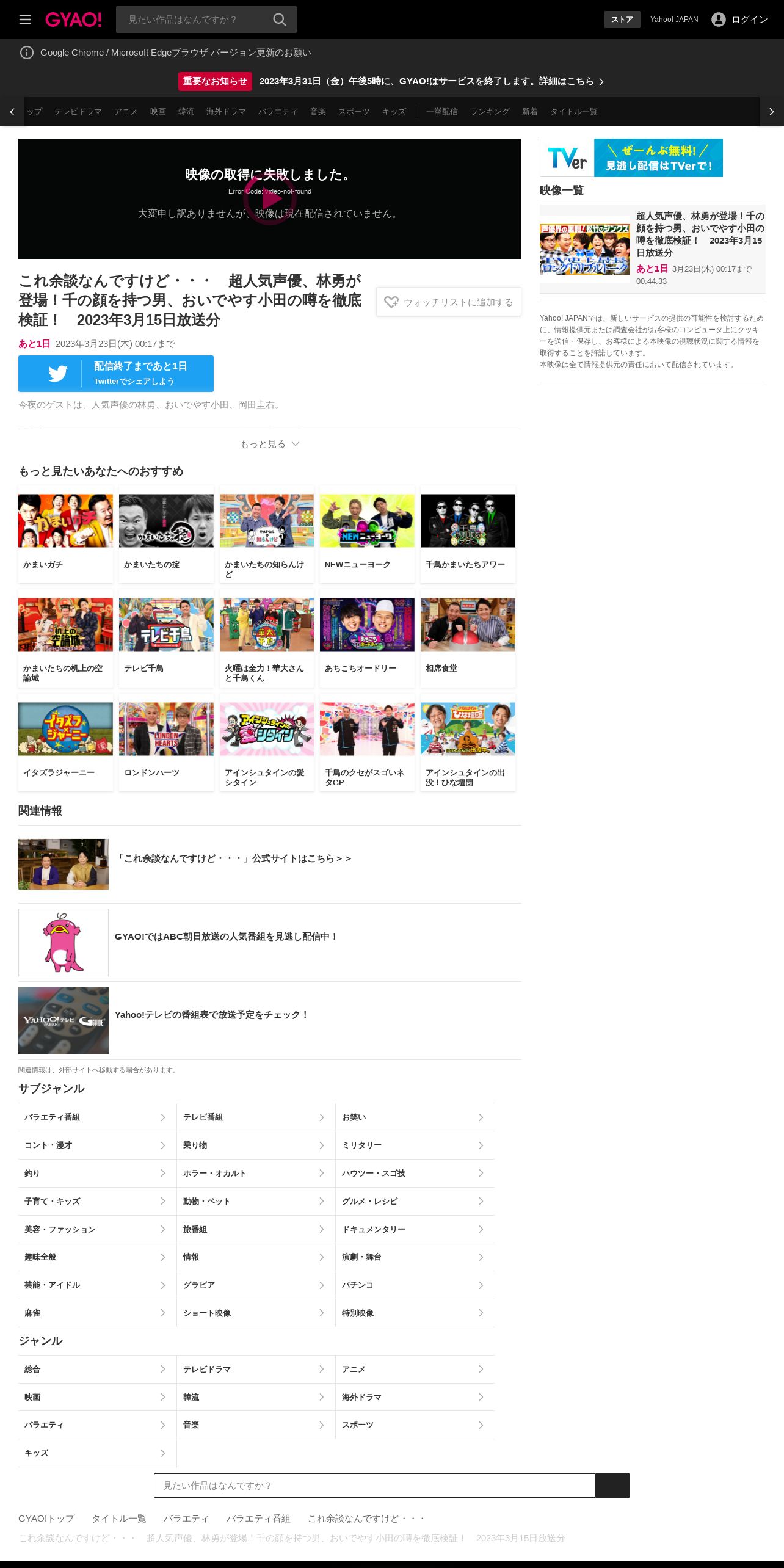Open the TVer banner advertisement
The width and height of the screenshot is (784, 1568).
[x=631, y=158]
